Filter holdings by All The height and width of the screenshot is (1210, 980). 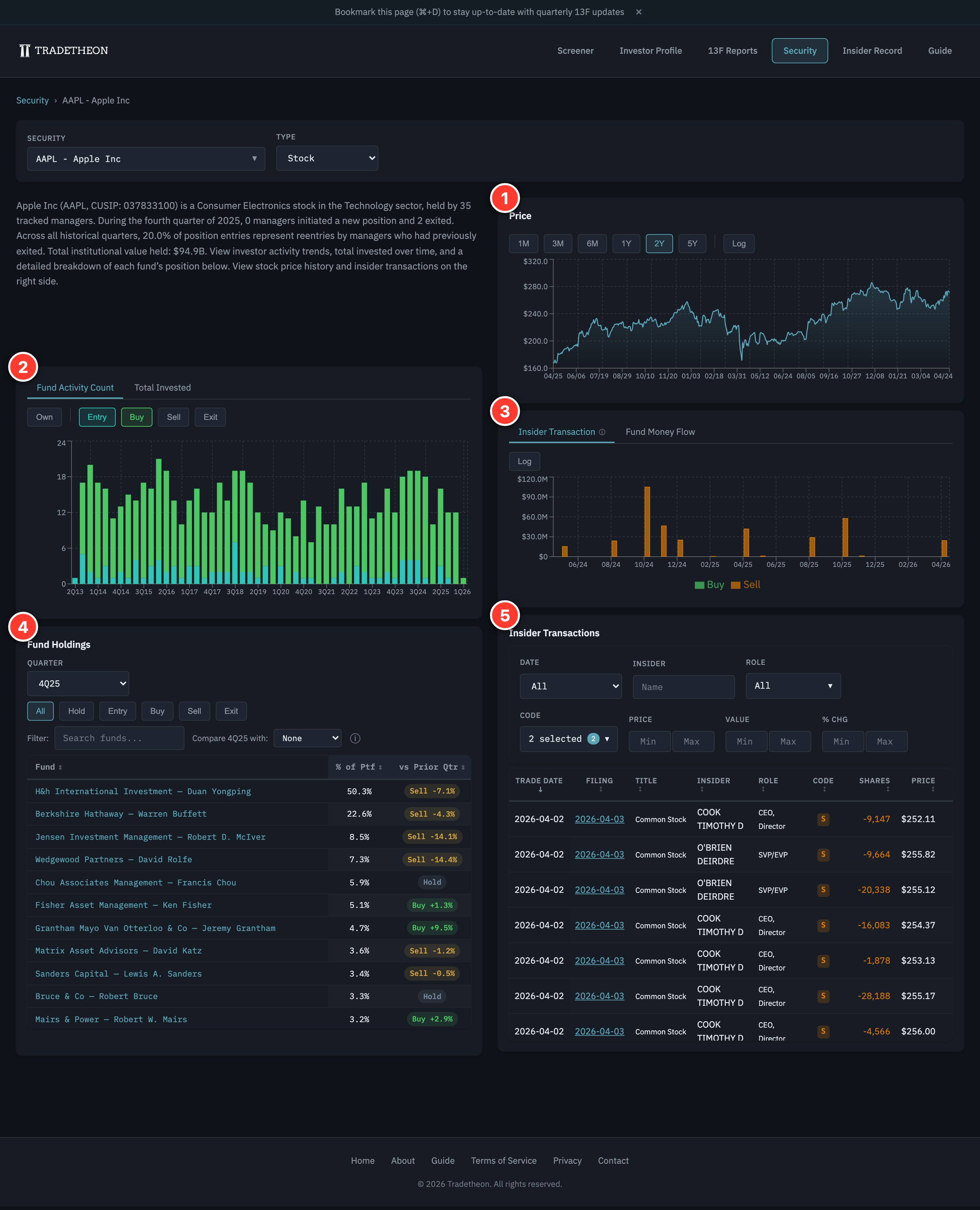pos(40,711)
